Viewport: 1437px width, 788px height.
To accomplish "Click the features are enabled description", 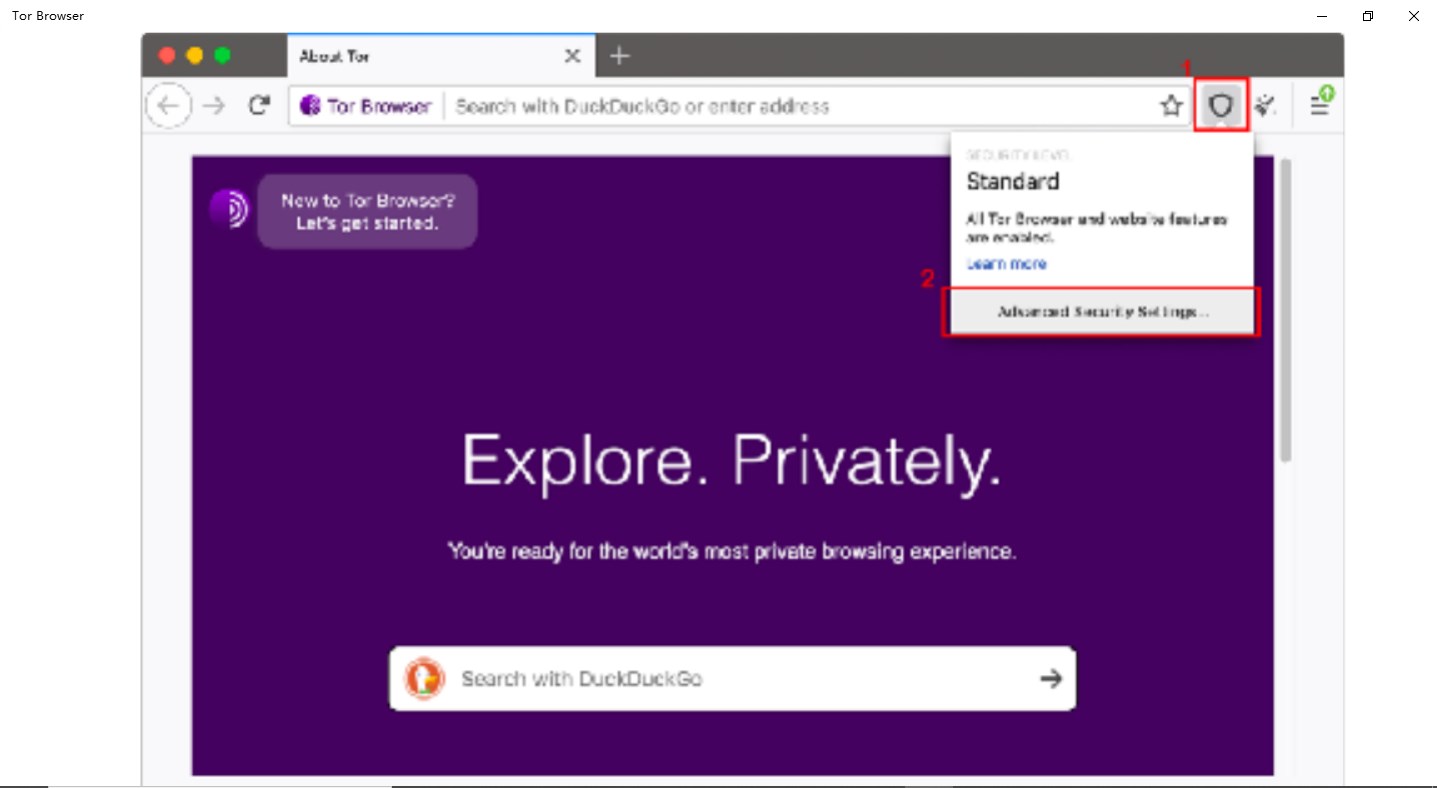I will pos(1096,228).
